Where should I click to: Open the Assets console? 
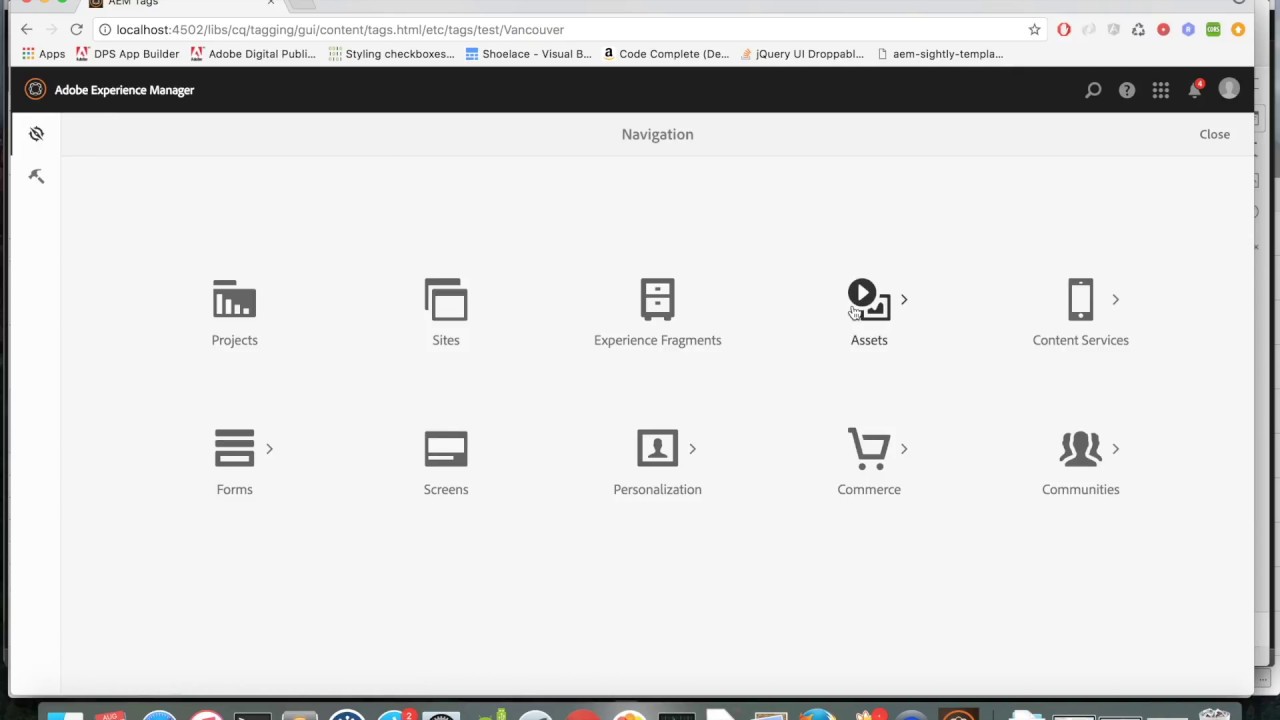tap(869, 313)
